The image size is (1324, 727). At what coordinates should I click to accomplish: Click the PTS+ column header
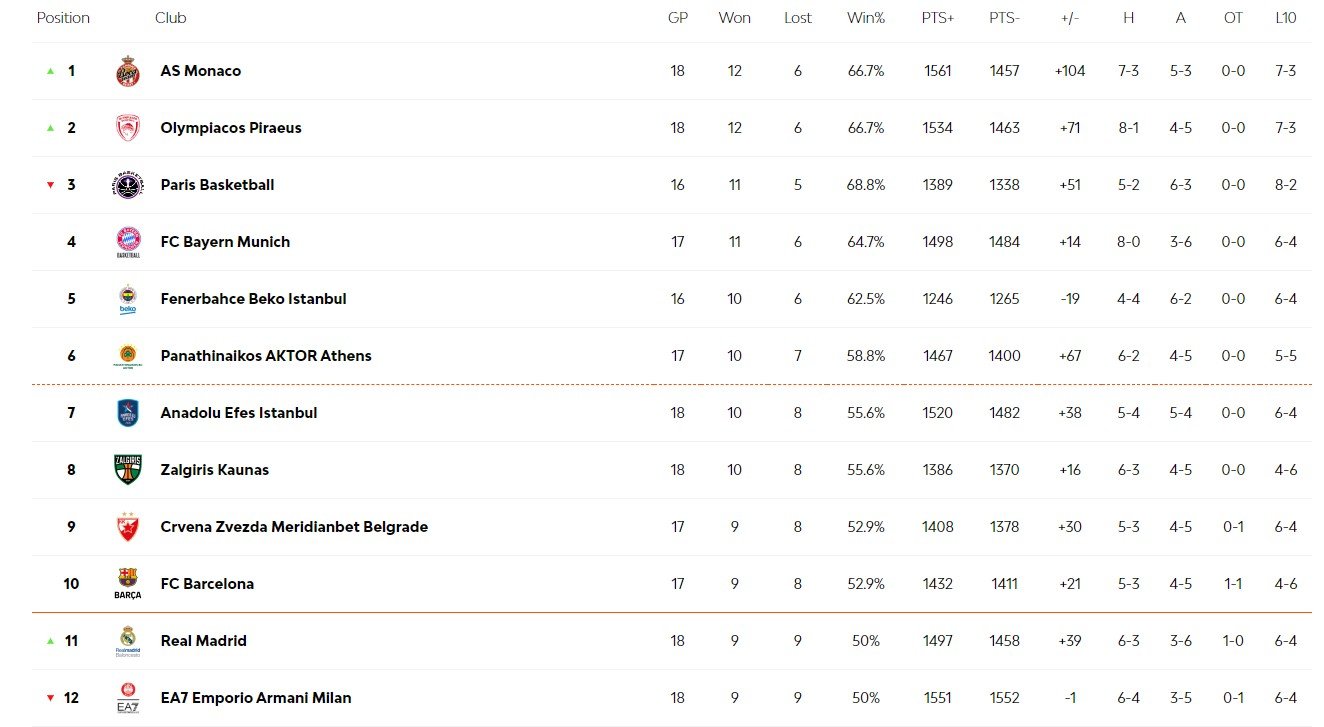(x=938, y=18)
